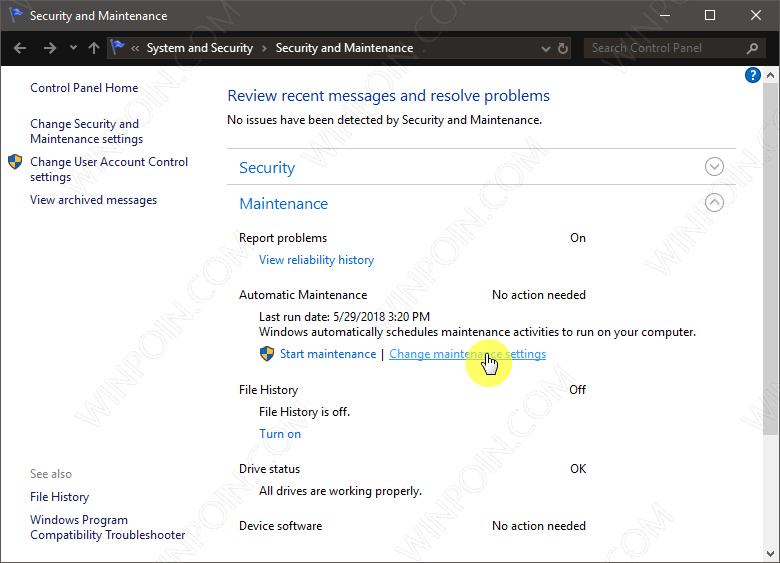Click the address bar double-chevron overflow
Image resolution: width=780 pixels, height=563 pixels.
[135, 48]
